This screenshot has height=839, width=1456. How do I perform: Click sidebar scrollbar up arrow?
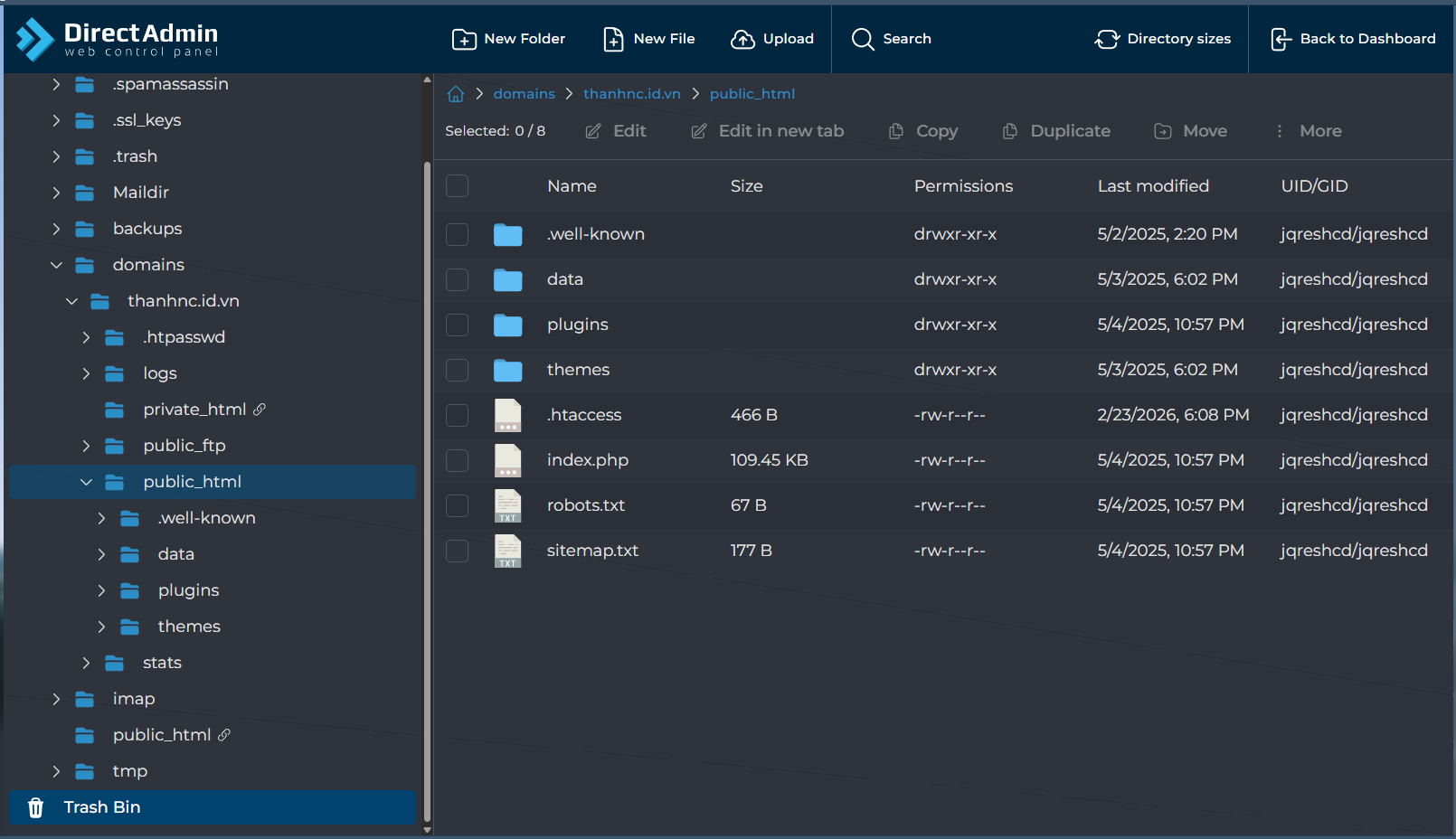(427, 80)
